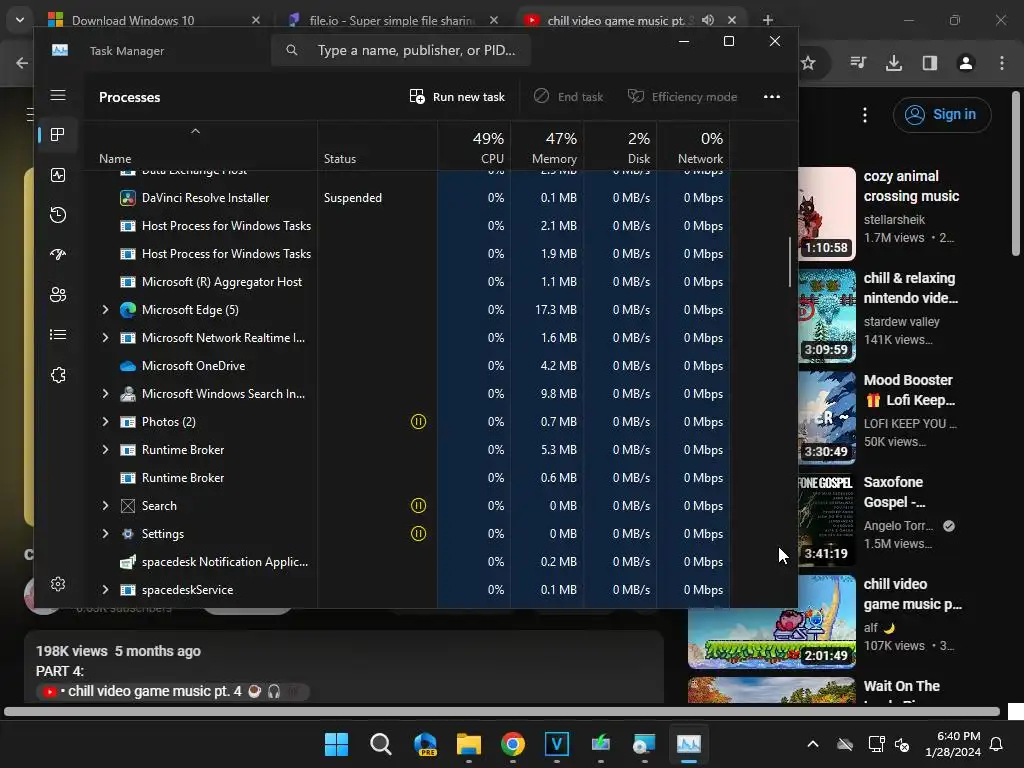
Task: Open cozy animal crossing music video
Action: coord(911,186)
